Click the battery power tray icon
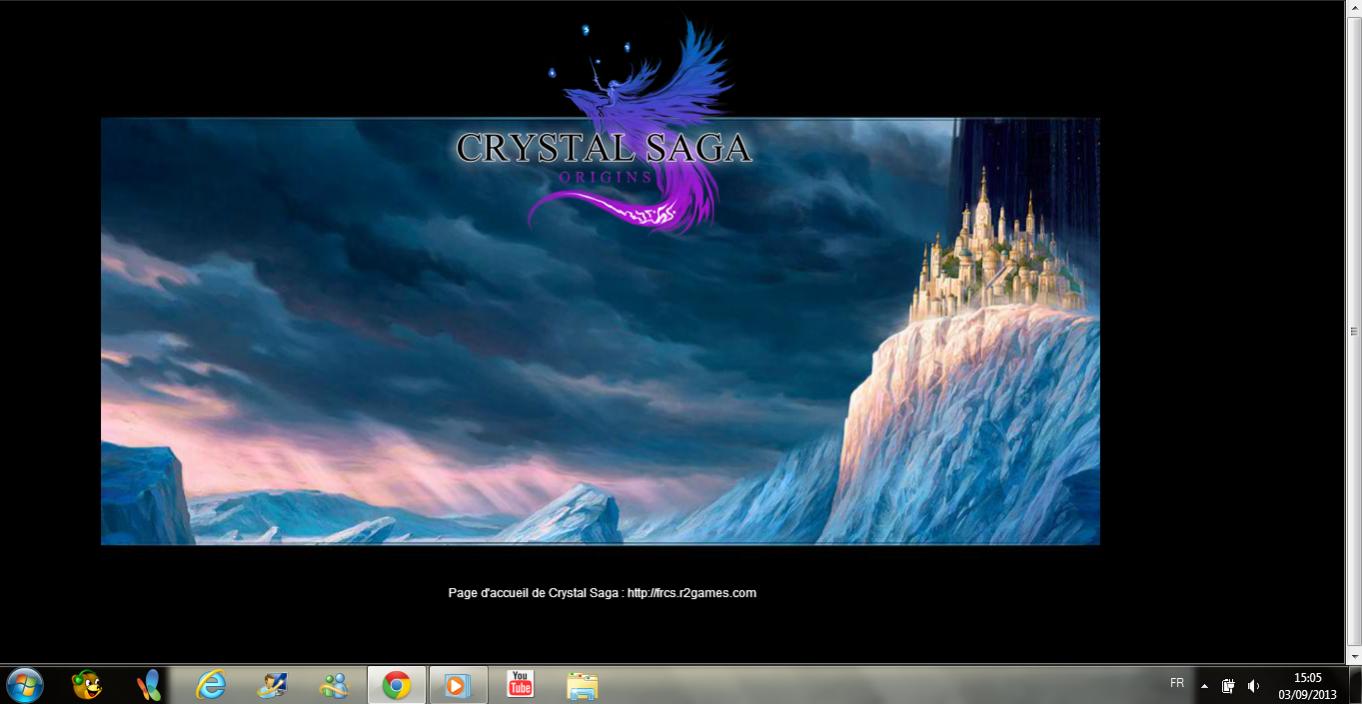 1228,686
